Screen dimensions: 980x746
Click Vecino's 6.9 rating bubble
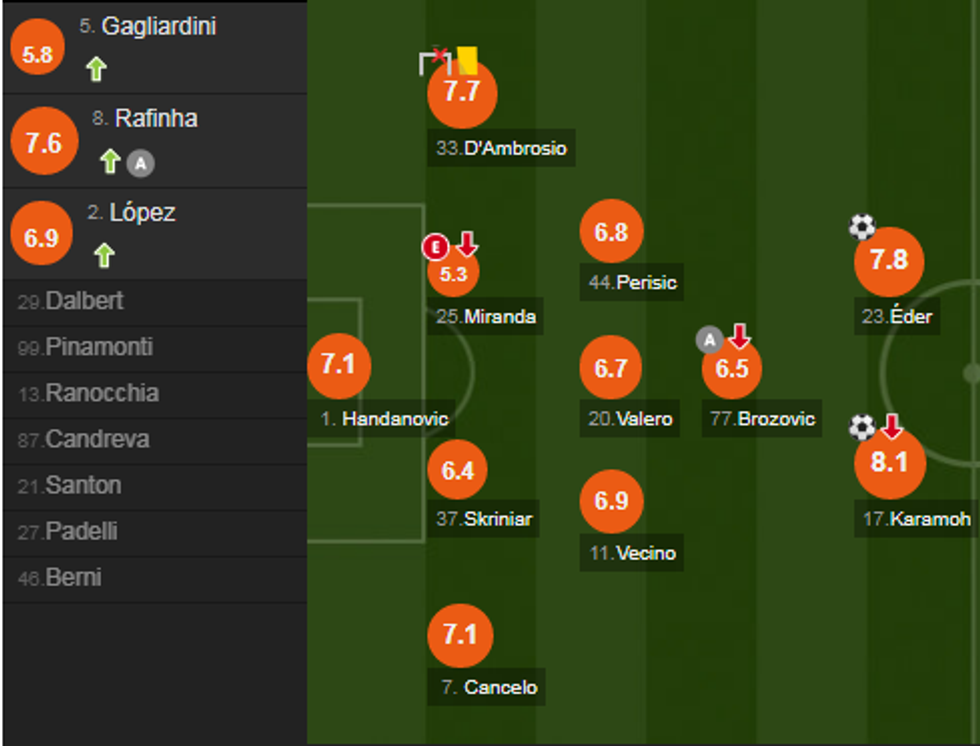click(x=611, y=501)
